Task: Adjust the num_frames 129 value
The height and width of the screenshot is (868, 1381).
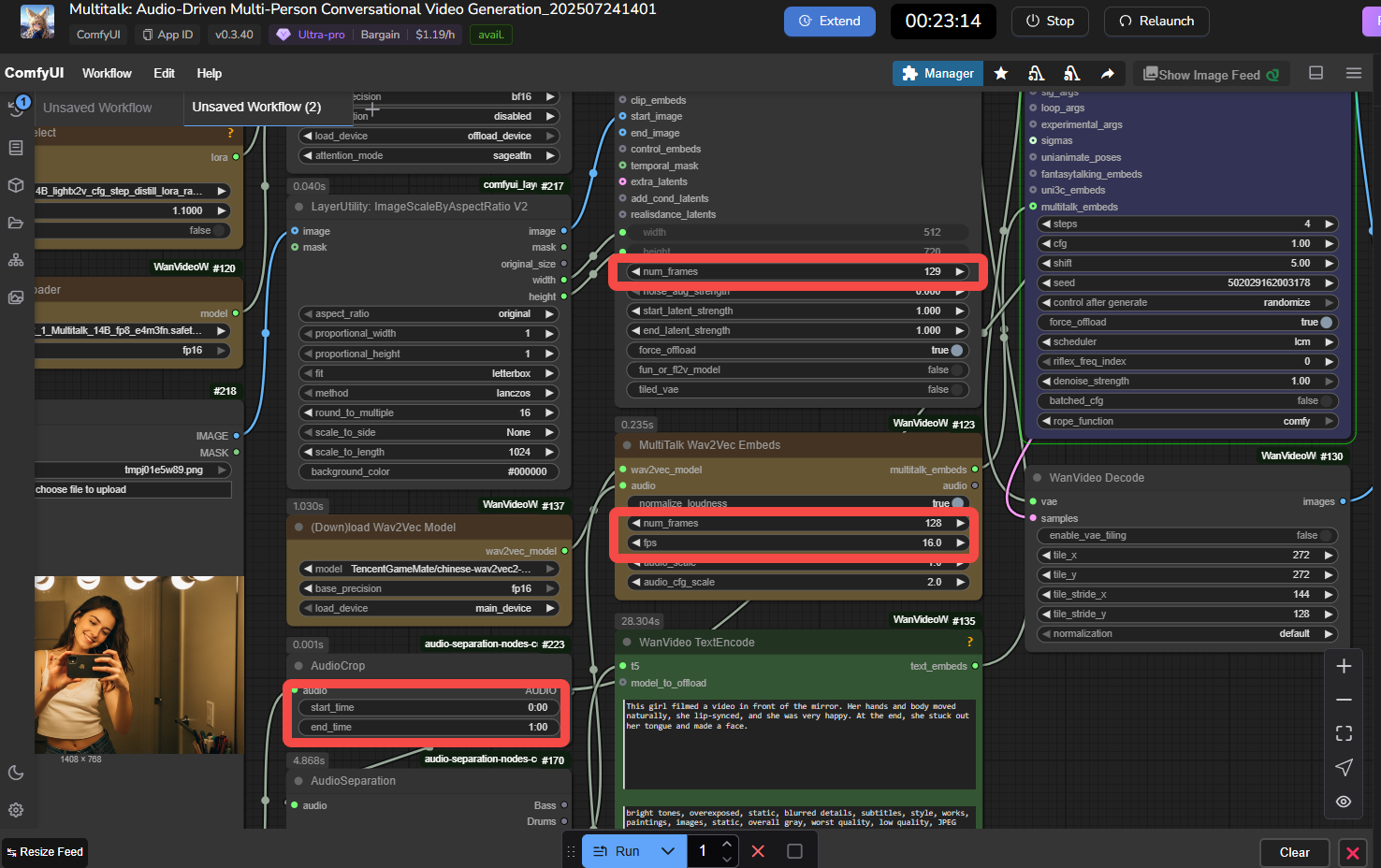Action: click(x=798, y=271)
